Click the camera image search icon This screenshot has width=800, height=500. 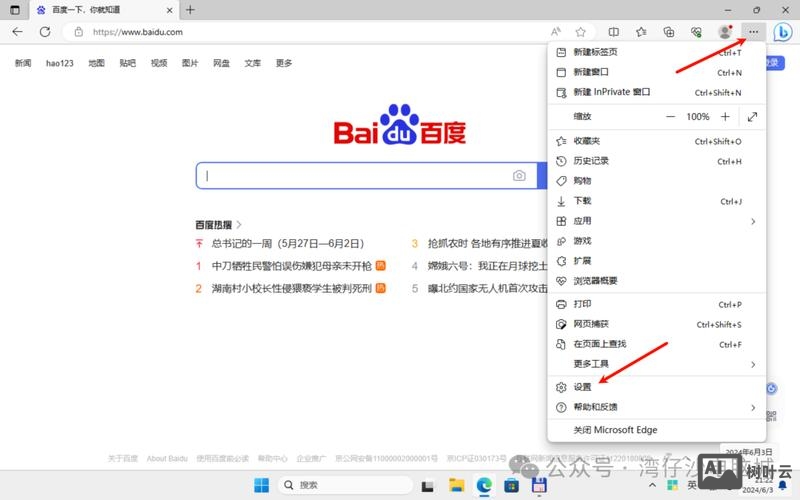click(x=519, y=176)
